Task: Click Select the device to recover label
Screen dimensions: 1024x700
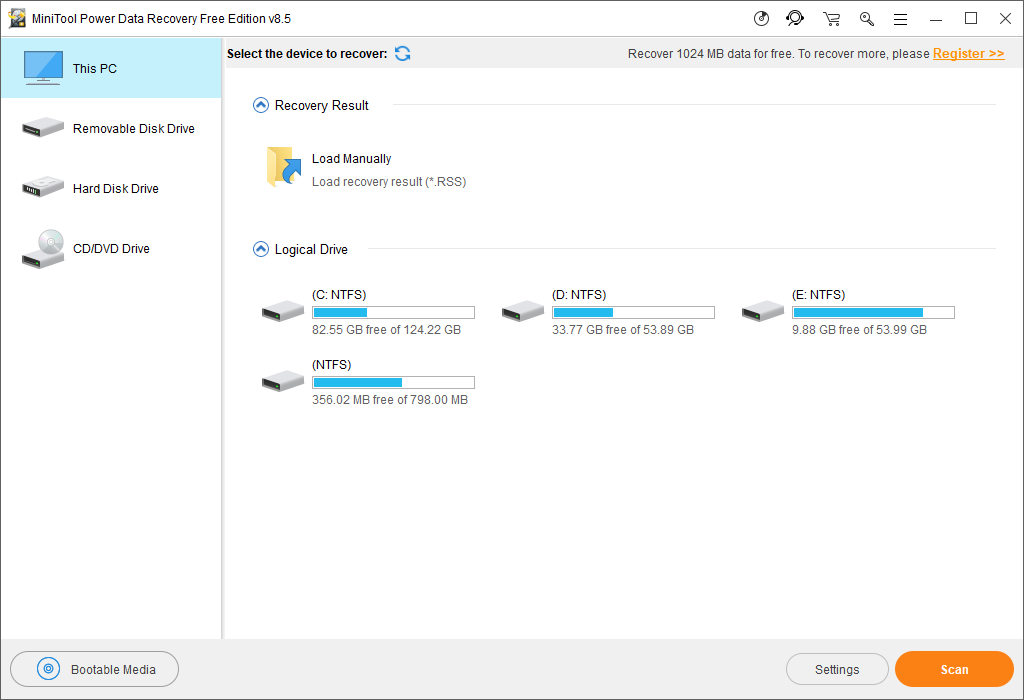Action: (307, 54)
